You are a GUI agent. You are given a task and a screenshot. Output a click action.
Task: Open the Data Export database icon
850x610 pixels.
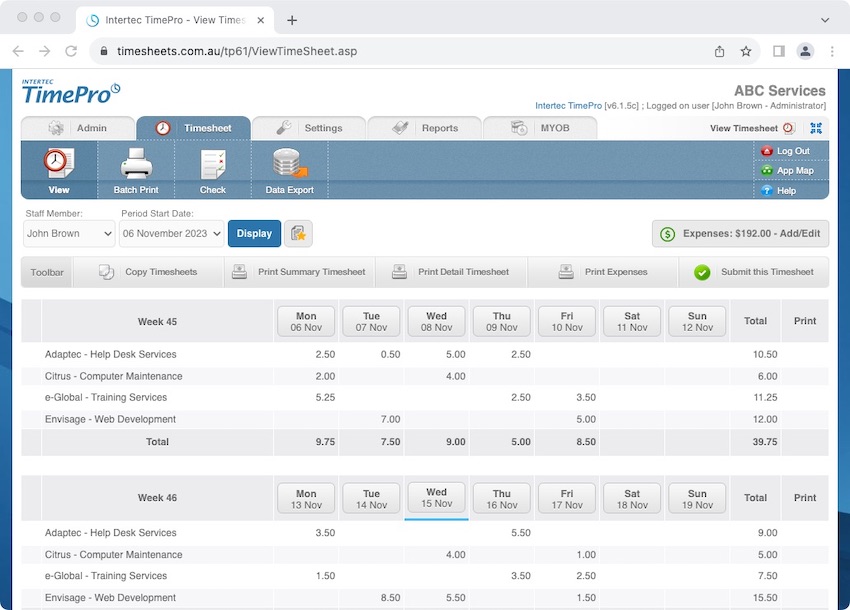[x=290, y=163]
